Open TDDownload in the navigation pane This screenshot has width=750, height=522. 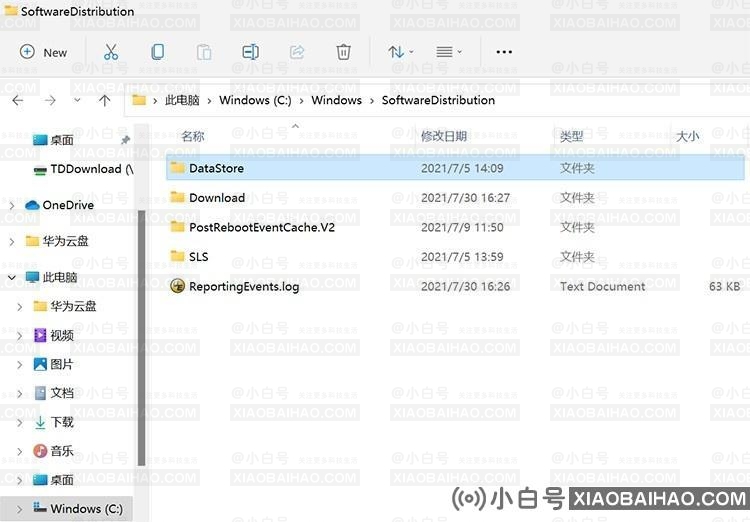coord(85,169)
